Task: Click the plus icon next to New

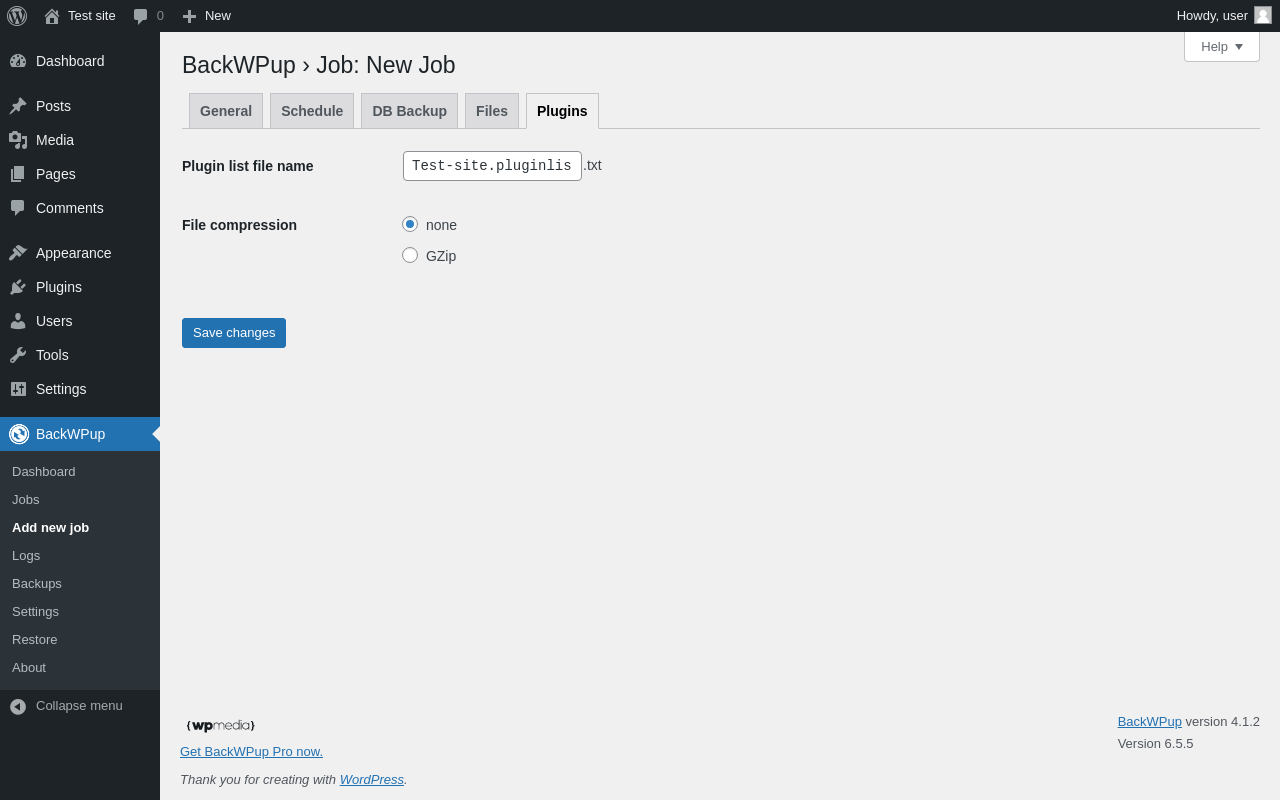Action: 189,16
